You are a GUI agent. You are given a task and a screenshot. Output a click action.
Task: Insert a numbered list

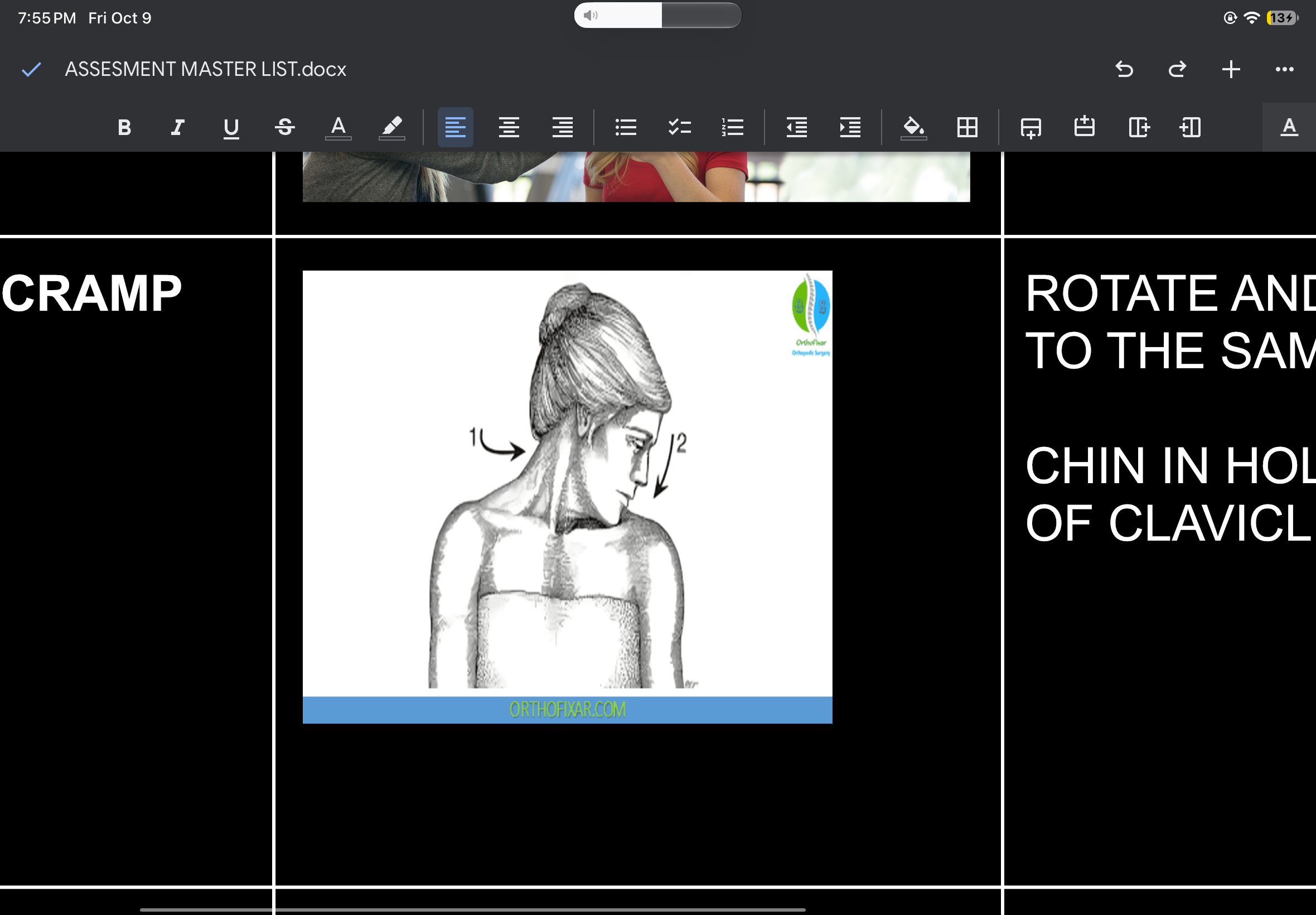[733, 127]
